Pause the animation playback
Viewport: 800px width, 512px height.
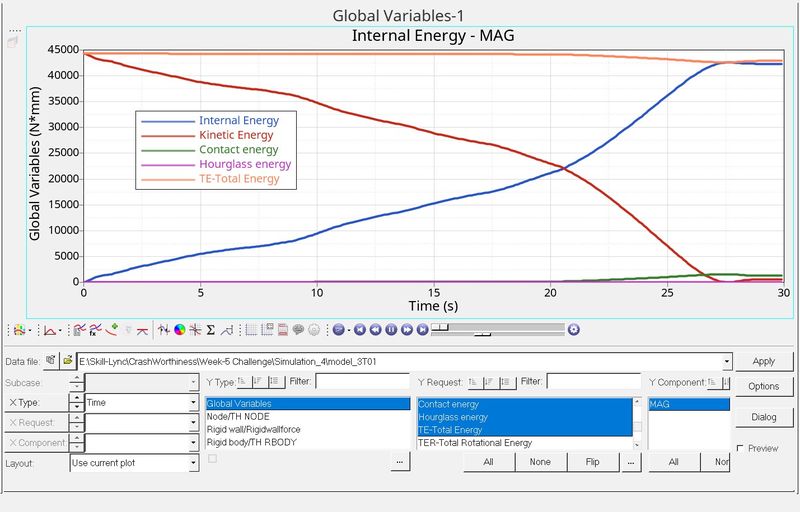click(391, 330)
